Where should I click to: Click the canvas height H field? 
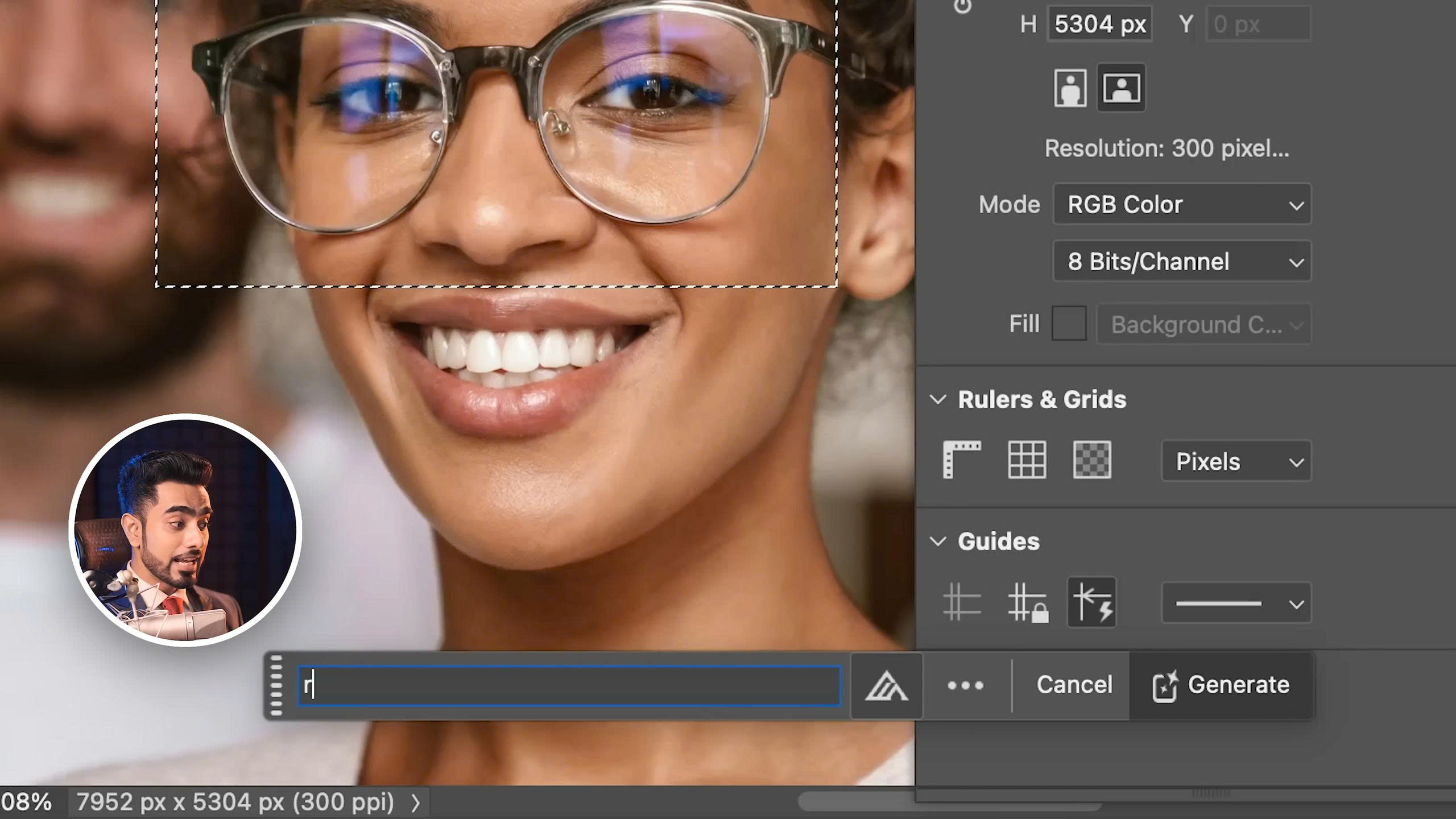click(x=1099, y=24)
